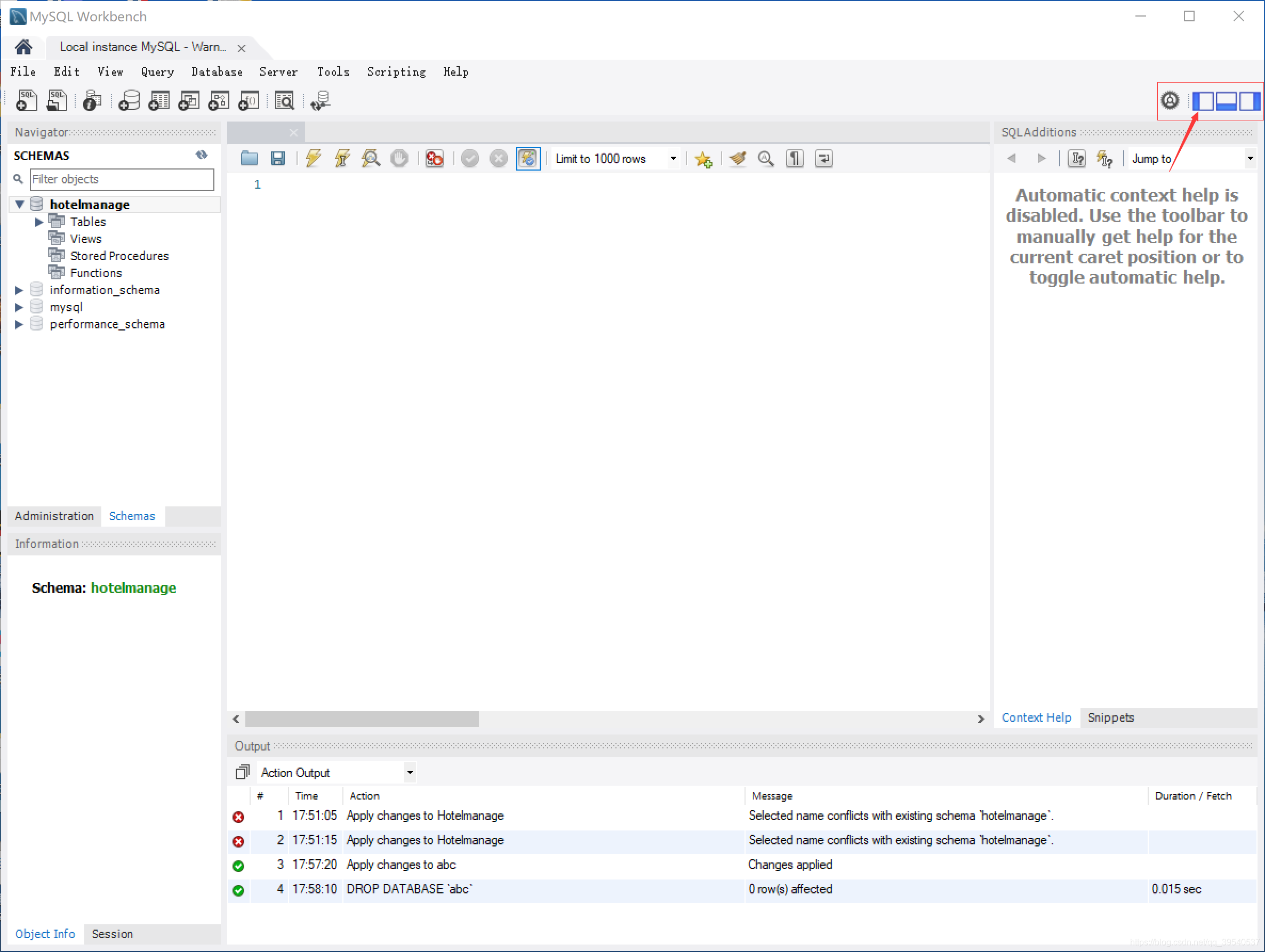Click the reconnect to DBMS toolbar icon
Screen dimensions: 1265x952
coord(321,101)
